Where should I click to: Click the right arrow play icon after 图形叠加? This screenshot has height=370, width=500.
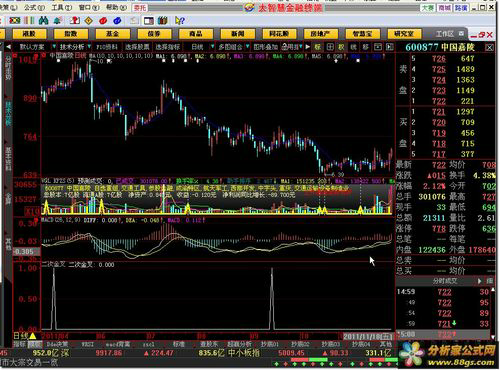(x=308, y=47)
